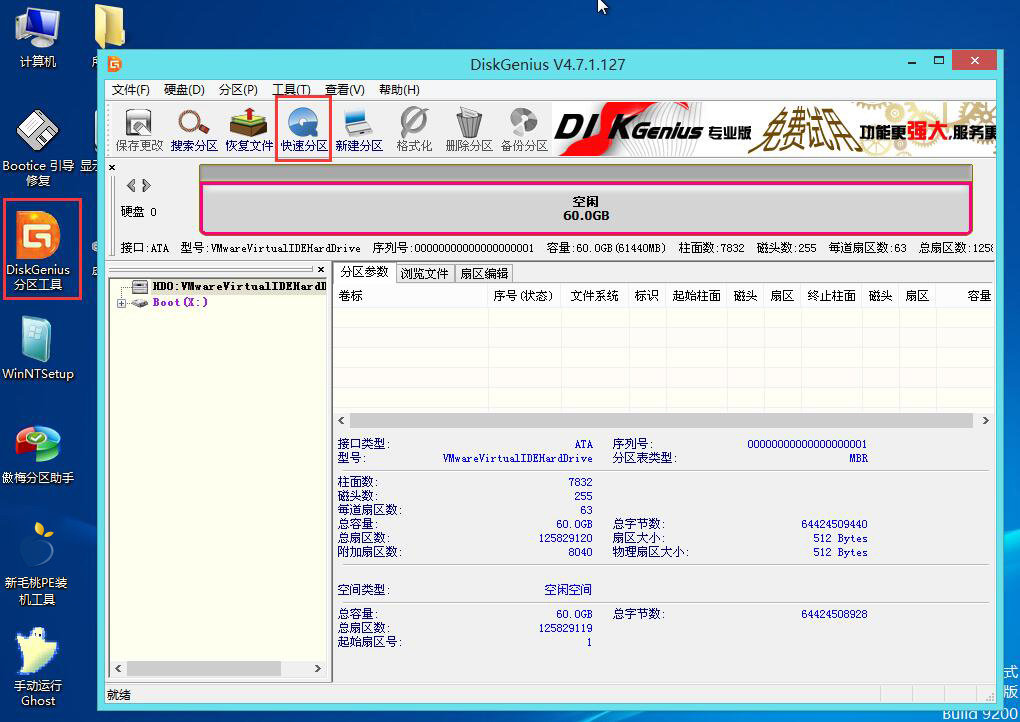Switch to the 浏览文件 tab
This screenshot has width=1020, height=722.
coord(425,272)
